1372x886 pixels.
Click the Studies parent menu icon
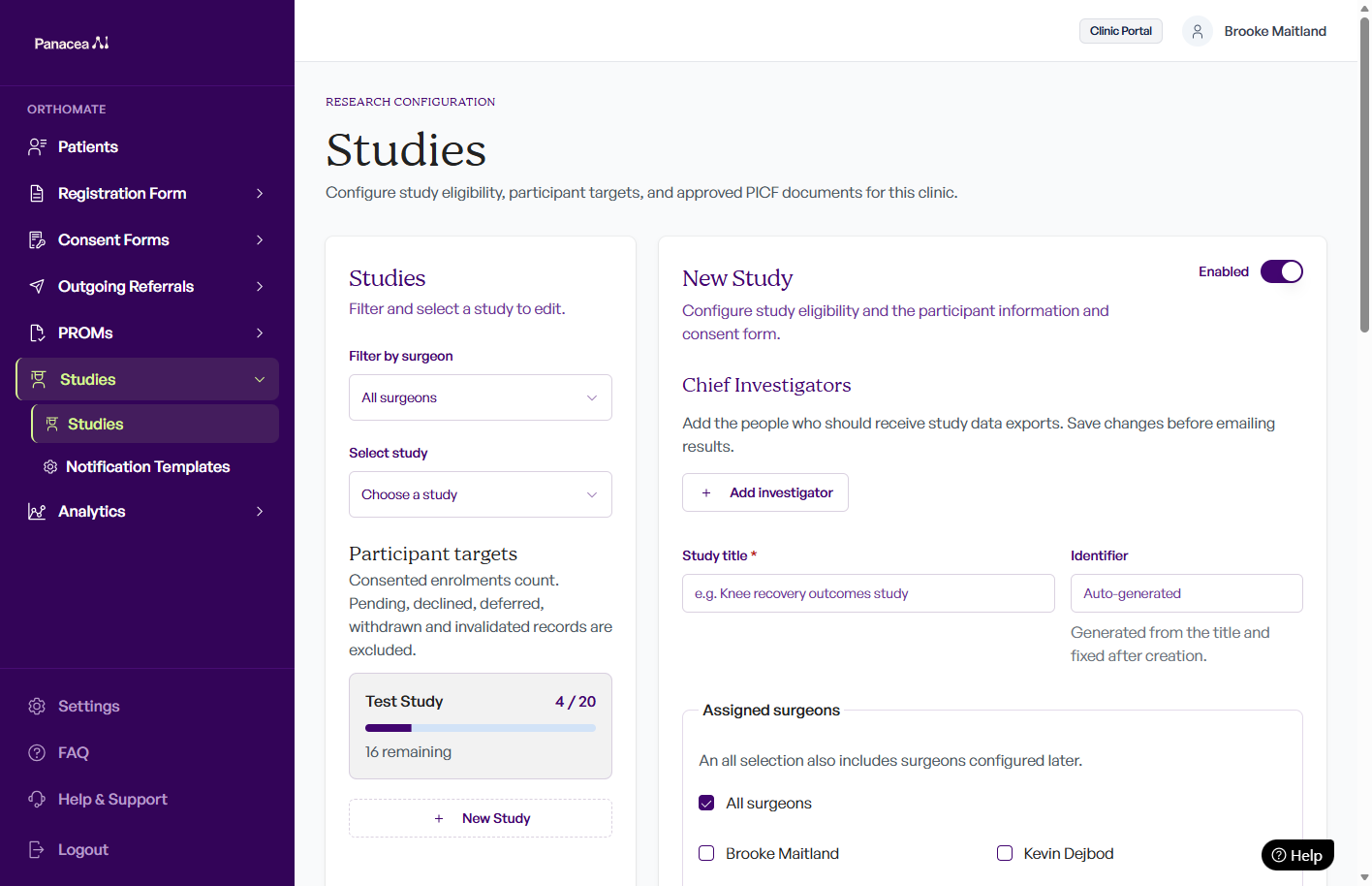[x=39, y=379]
